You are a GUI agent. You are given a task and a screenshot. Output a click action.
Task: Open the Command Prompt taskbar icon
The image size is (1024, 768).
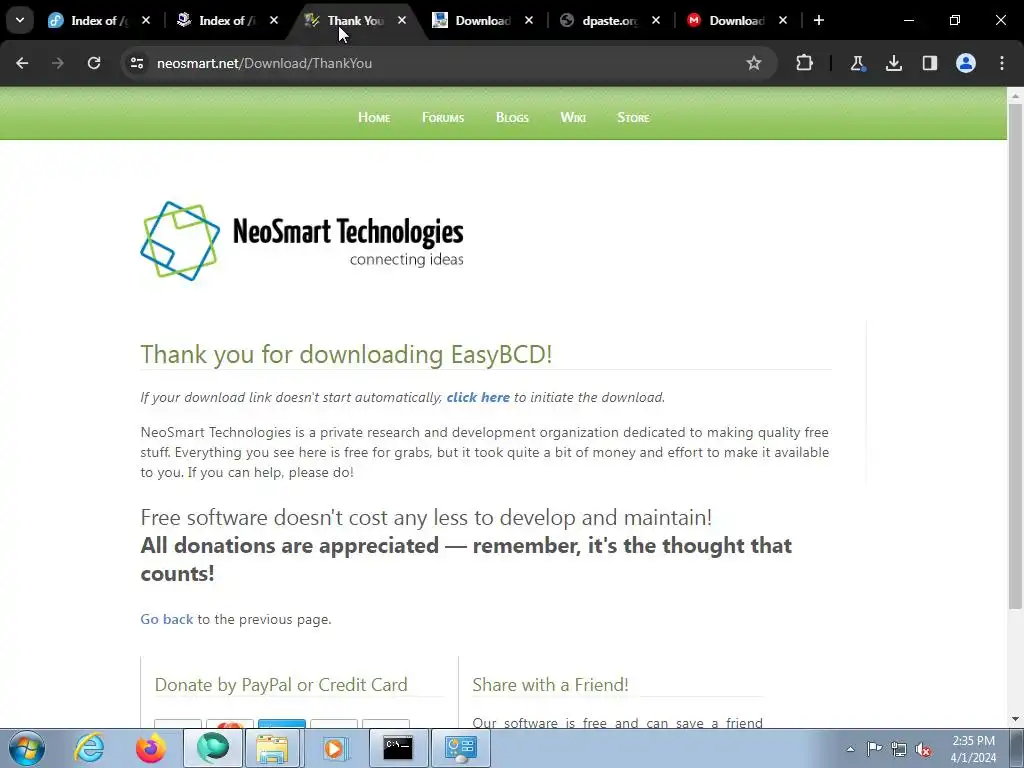coord(398,748)
